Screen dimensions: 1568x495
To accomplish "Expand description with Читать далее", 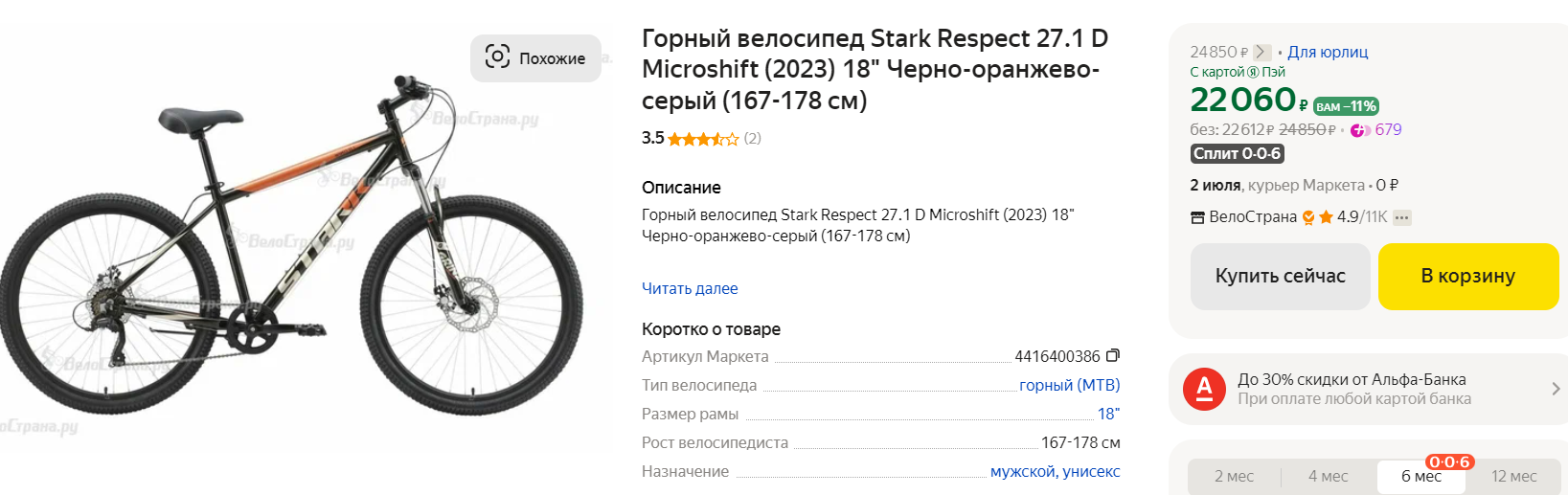I will click(x=690, y=288).
